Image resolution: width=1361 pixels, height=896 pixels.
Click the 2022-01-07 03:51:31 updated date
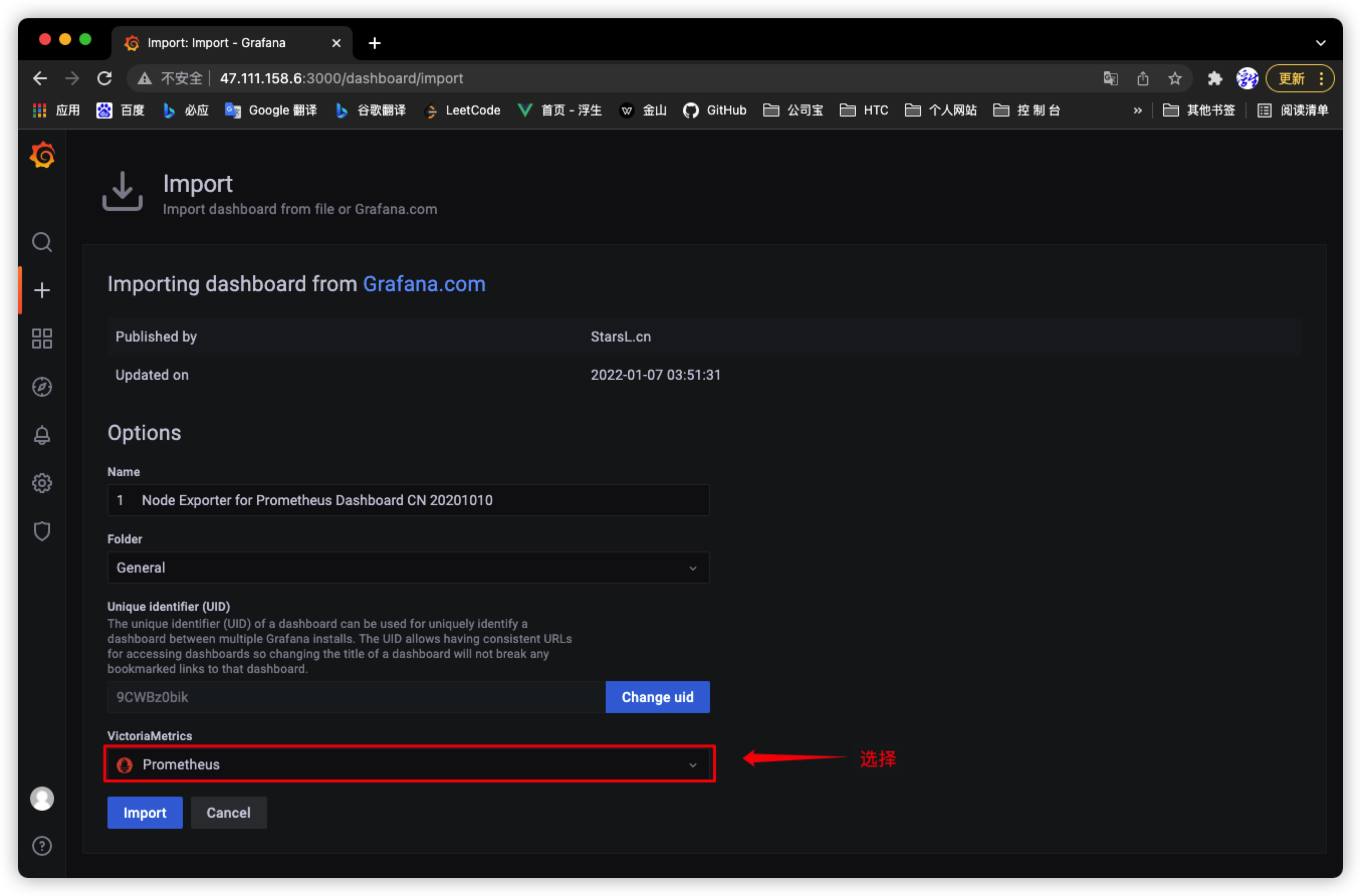(655, 375)
